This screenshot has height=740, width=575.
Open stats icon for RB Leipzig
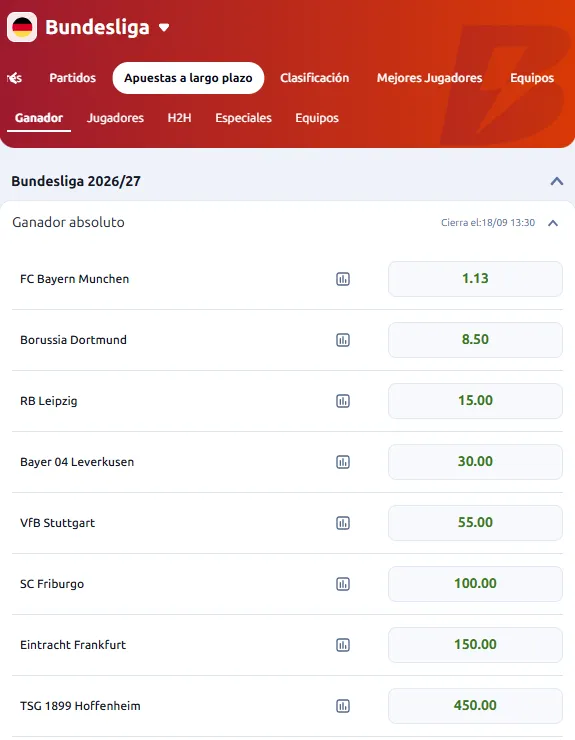(343, 401)
